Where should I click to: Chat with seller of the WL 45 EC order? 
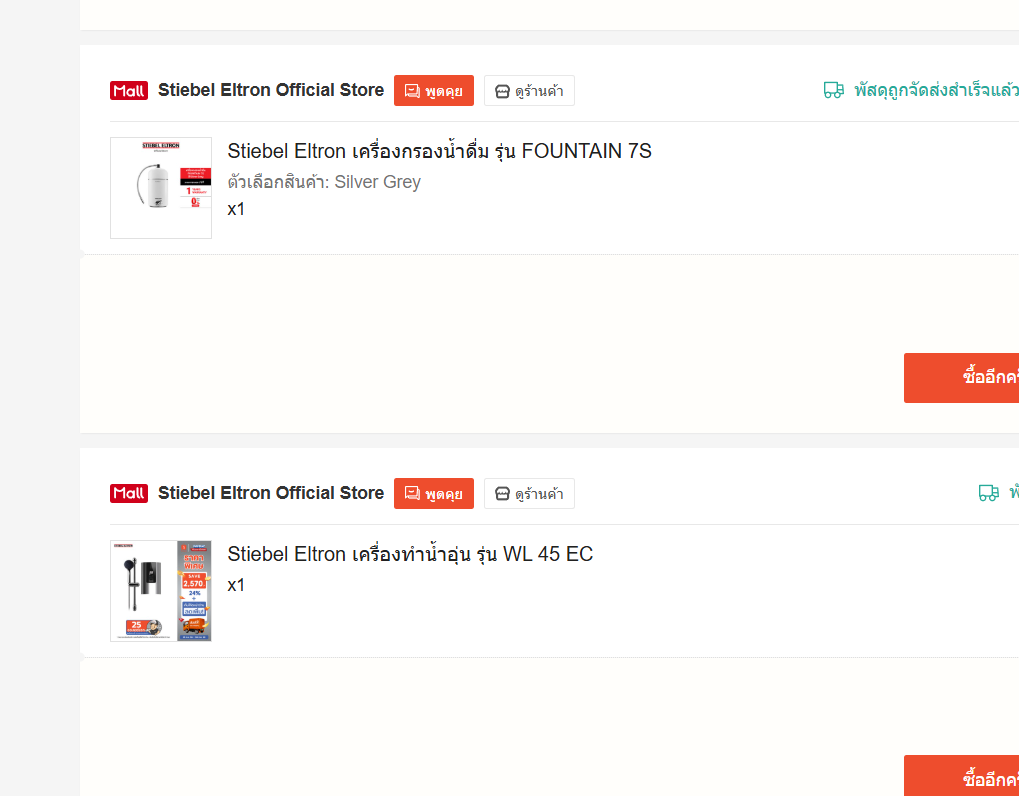[433, 493]
